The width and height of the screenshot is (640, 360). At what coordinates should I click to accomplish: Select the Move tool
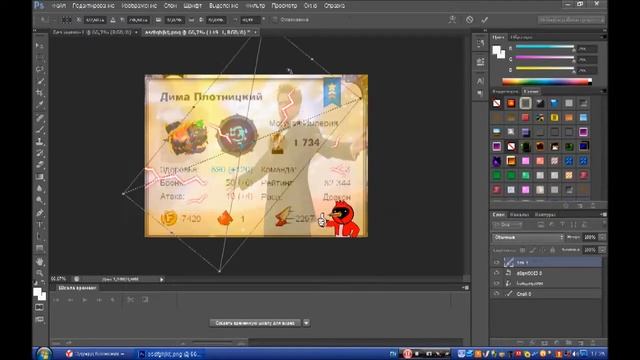click(40, 45)
